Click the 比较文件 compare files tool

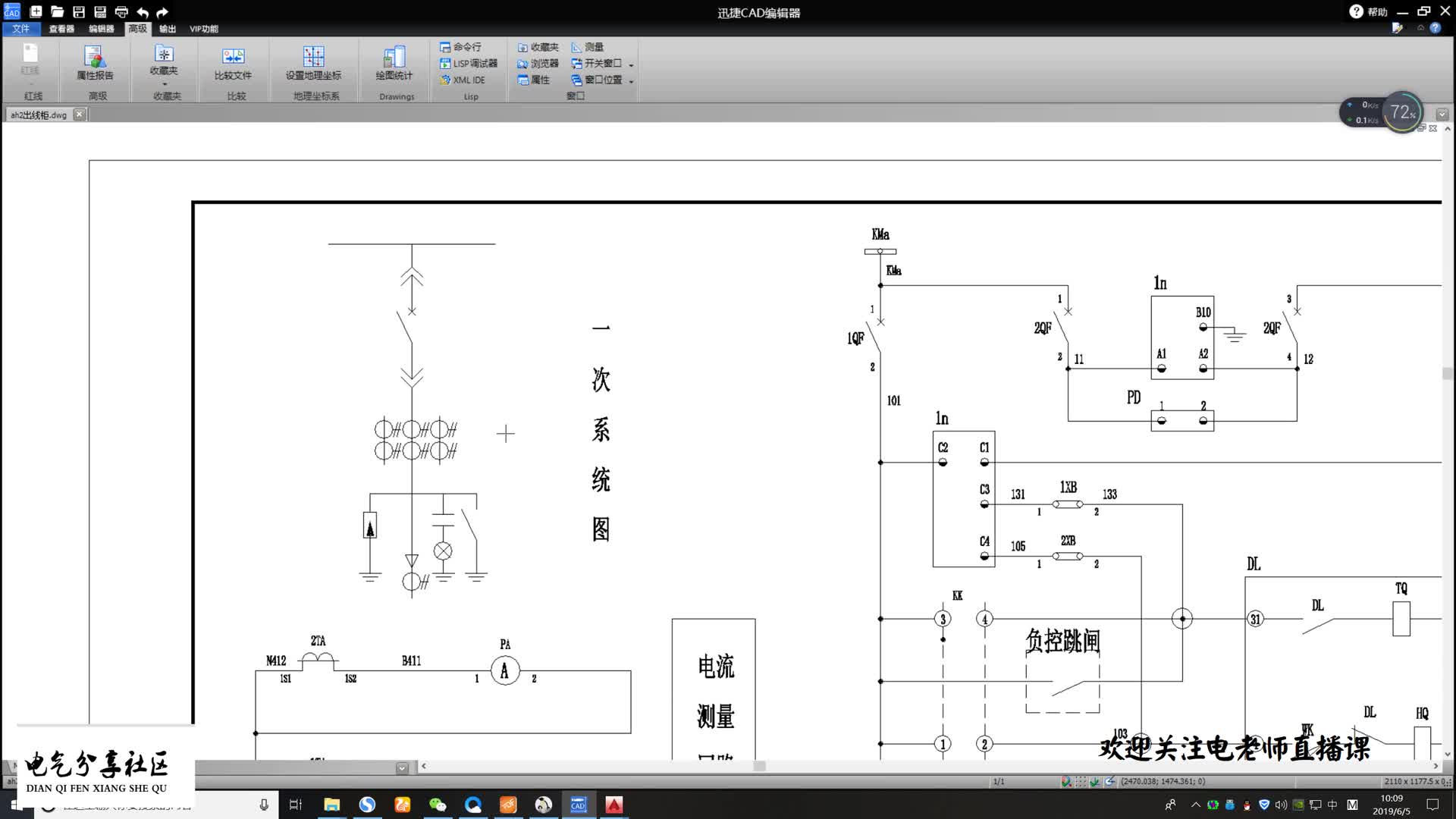tap(233, 62)
